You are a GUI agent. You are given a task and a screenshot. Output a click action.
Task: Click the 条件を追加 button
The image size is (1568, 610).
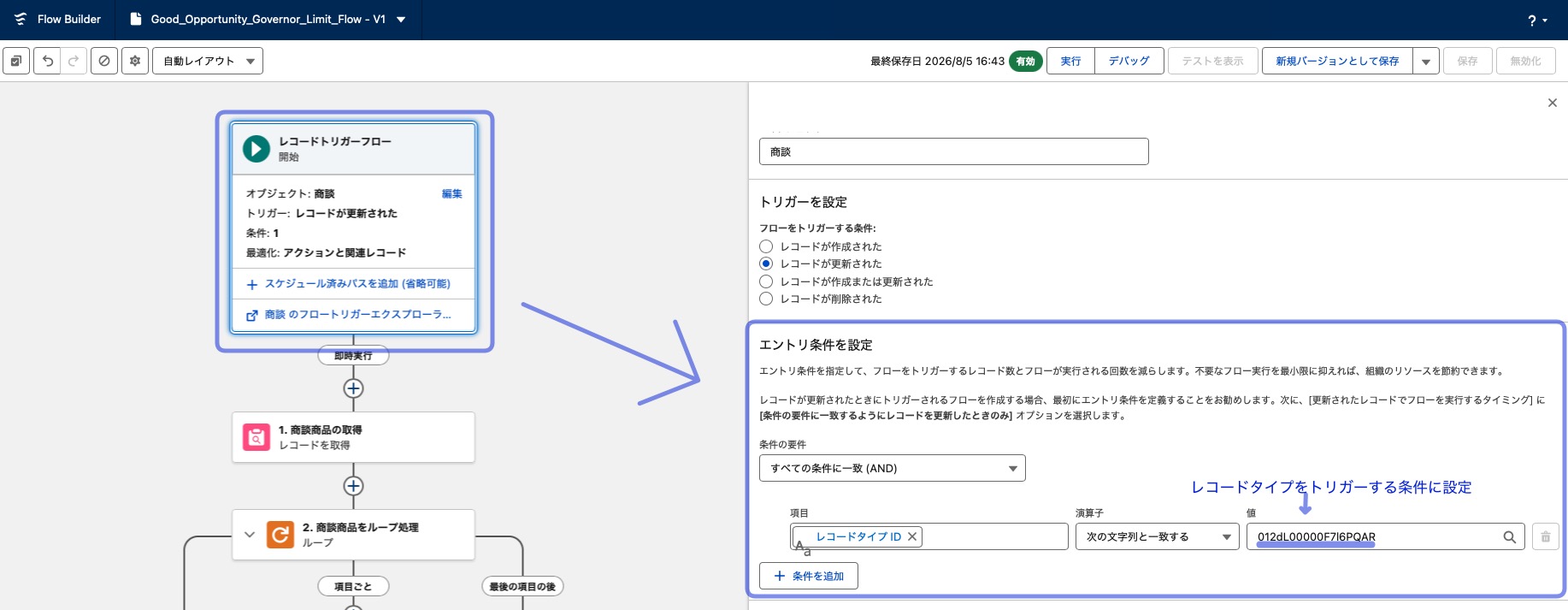(x=809, y=576)
